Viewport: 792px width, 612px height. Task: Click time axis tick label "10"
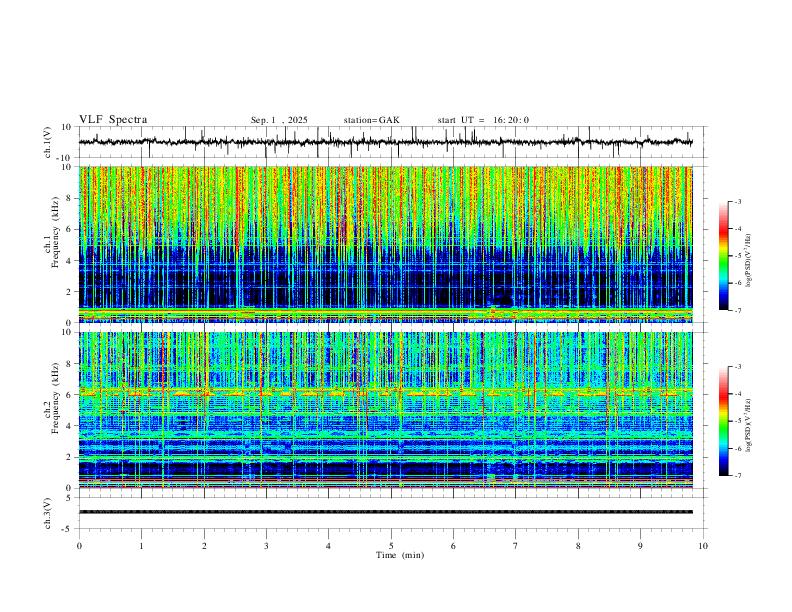click(x=703, y=546)
